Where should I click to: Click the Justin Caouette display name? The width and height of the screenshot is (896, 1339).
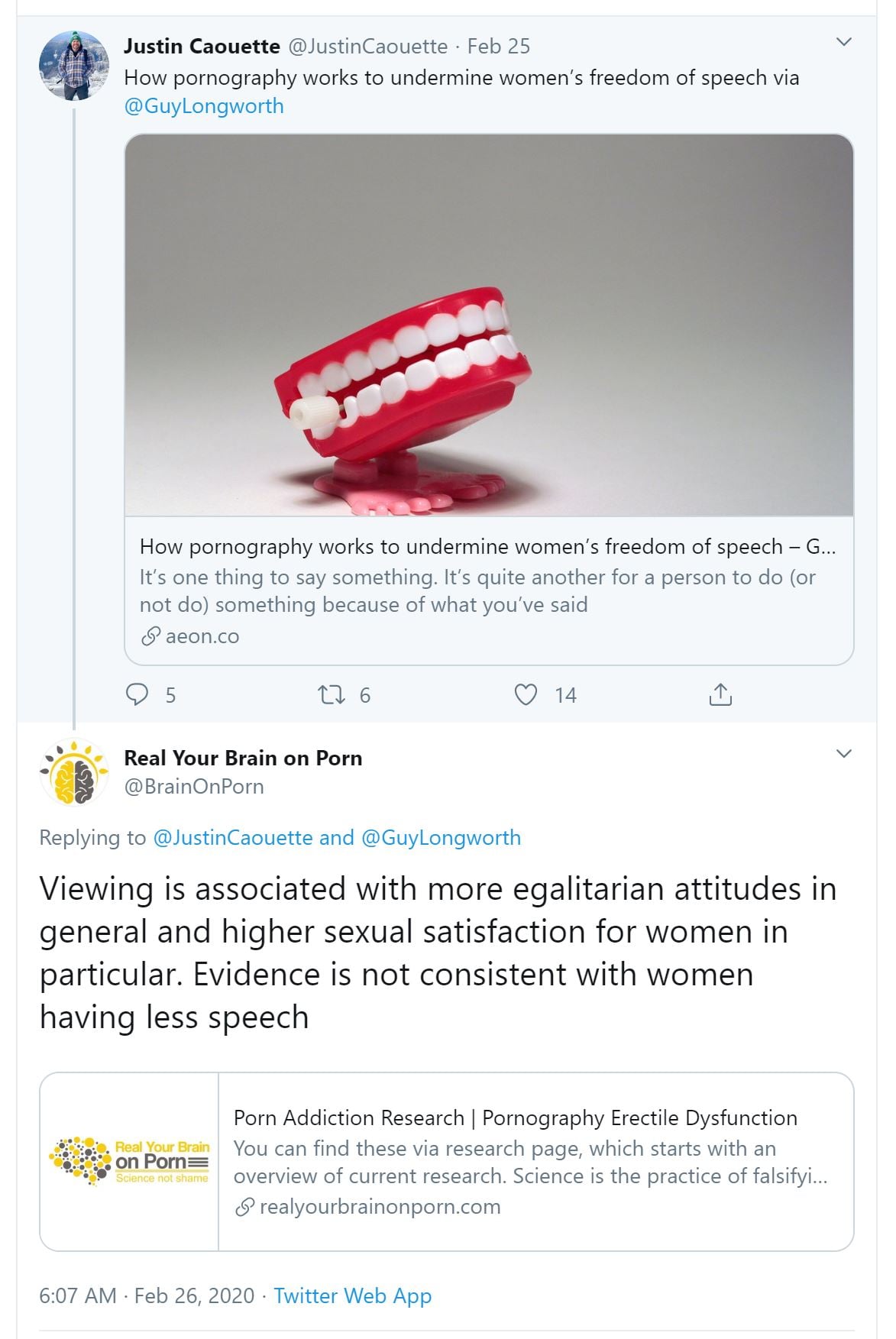[202, 47]
